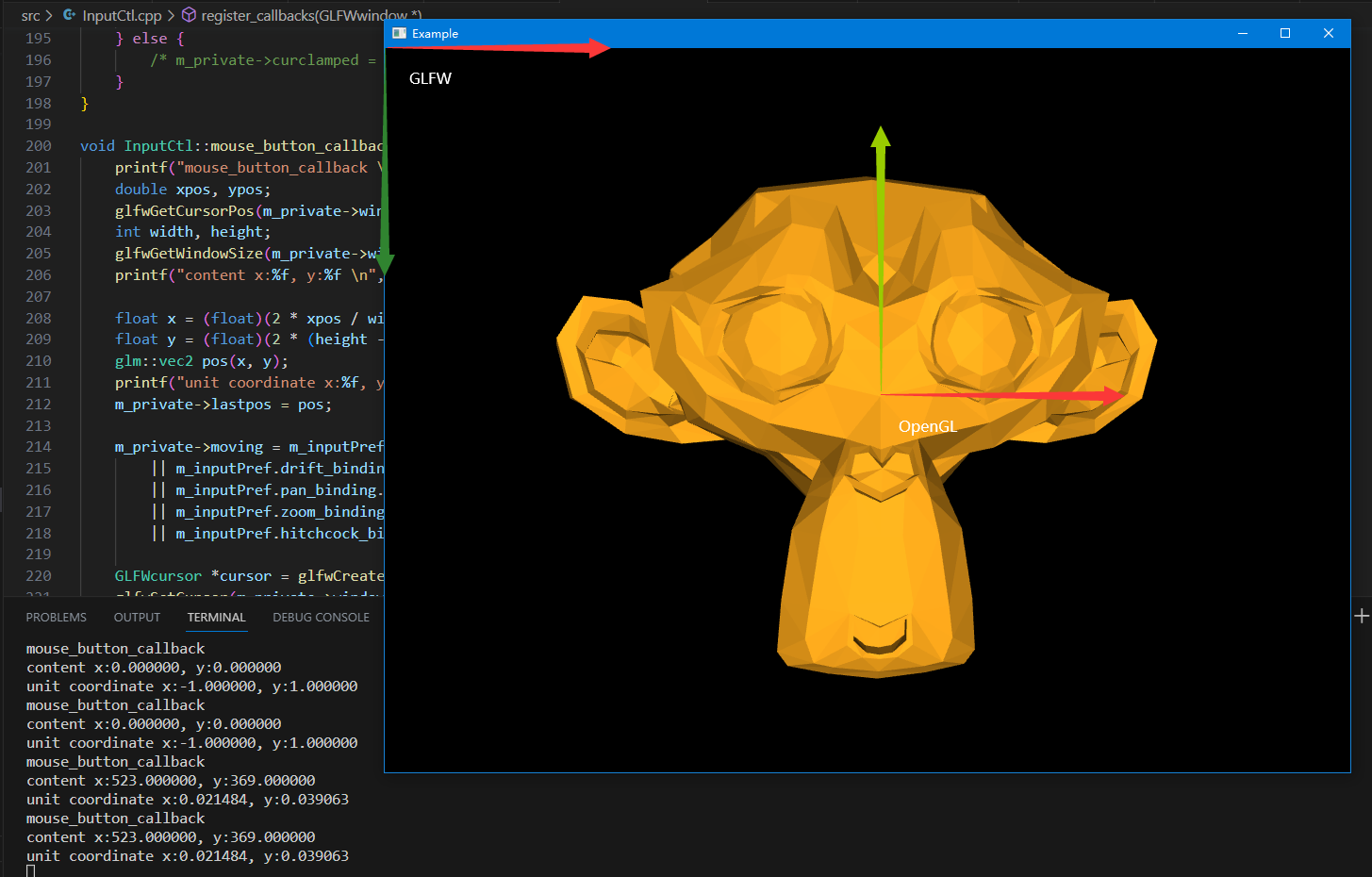This screenshot has height=877, width=1372.
Task: Click the printf "content x:%f" code line
Action: click(x=249, y=275)
